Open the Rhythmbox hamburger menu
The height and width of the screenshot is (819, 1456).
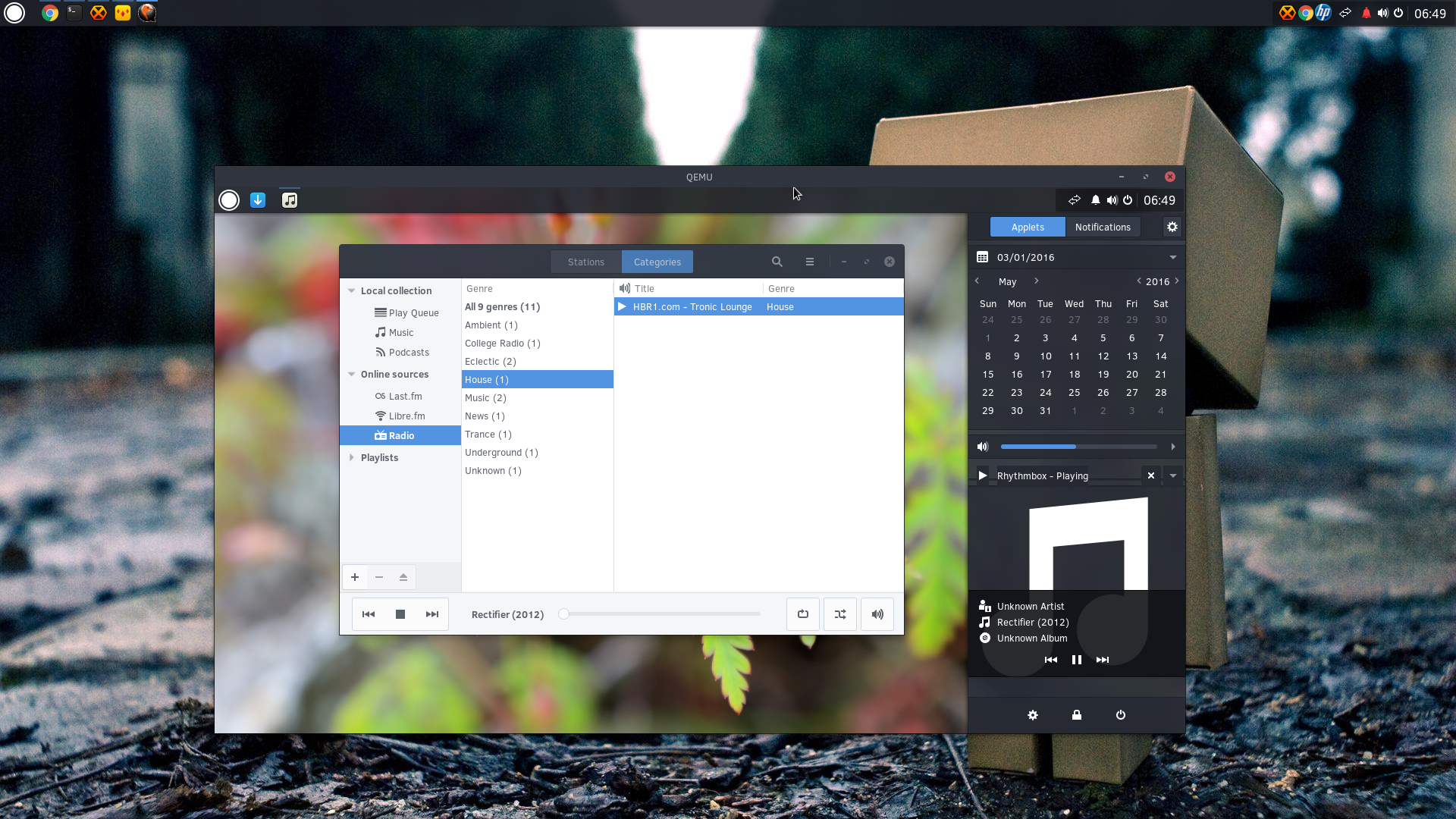click(810, 262)
